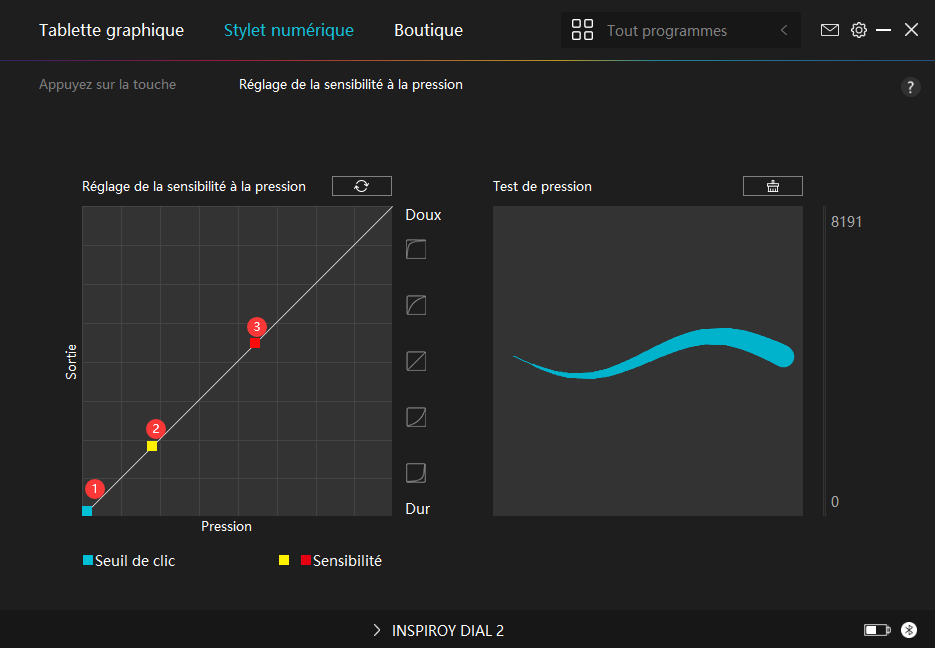
Task: Select the hardest pressure curve preset
Action: [416, 473]
